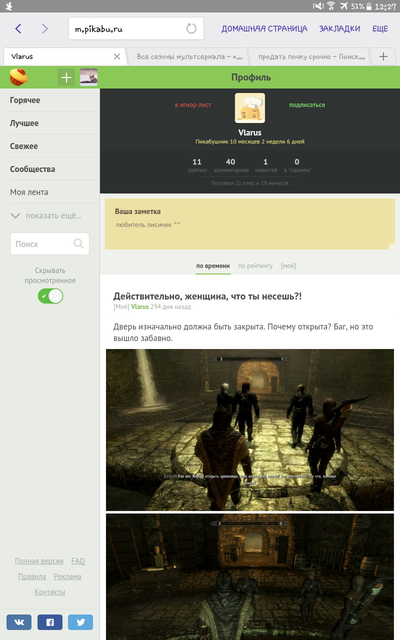Viewport: 400px width, 640px height.
Task: Share via Twitter icon
Action: pyautogui.click(x=80, y=622)
